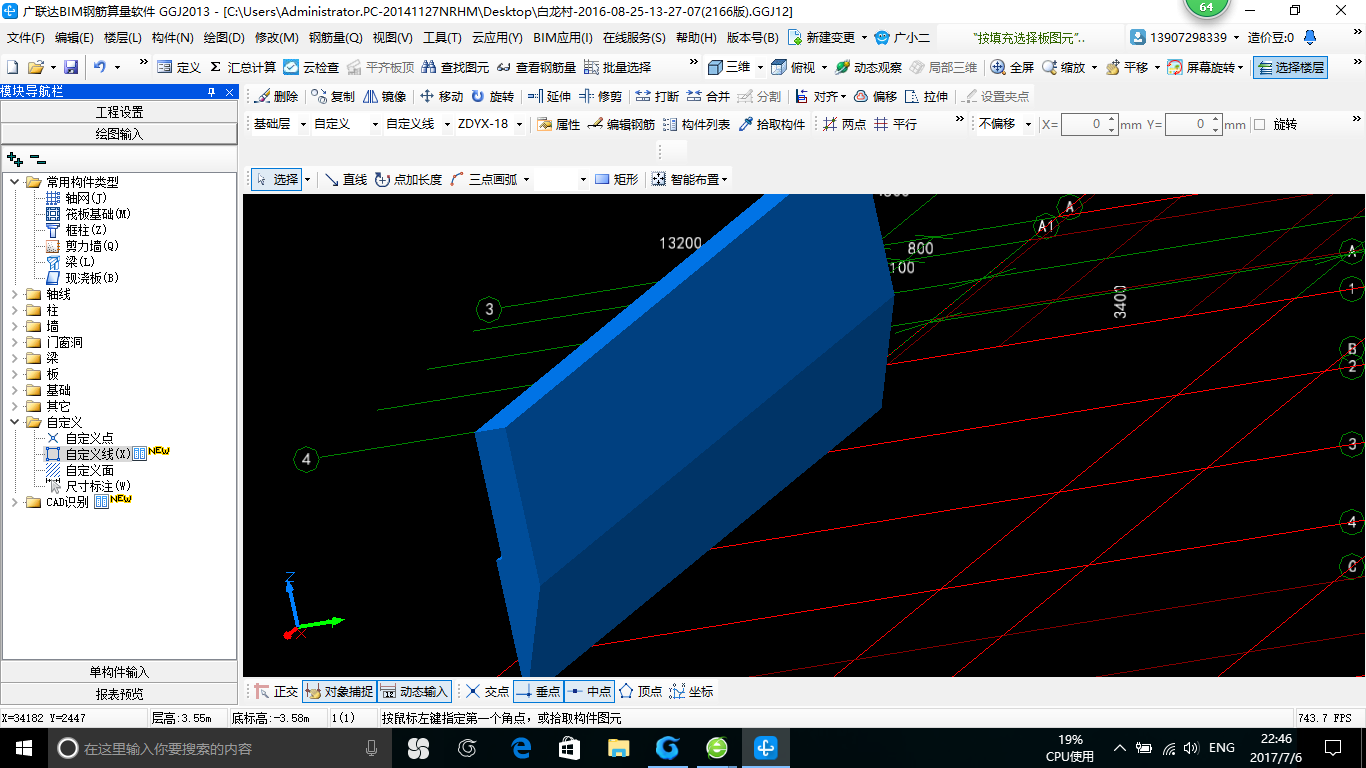Select the 拉伸 stretch tool

[926, 97]
